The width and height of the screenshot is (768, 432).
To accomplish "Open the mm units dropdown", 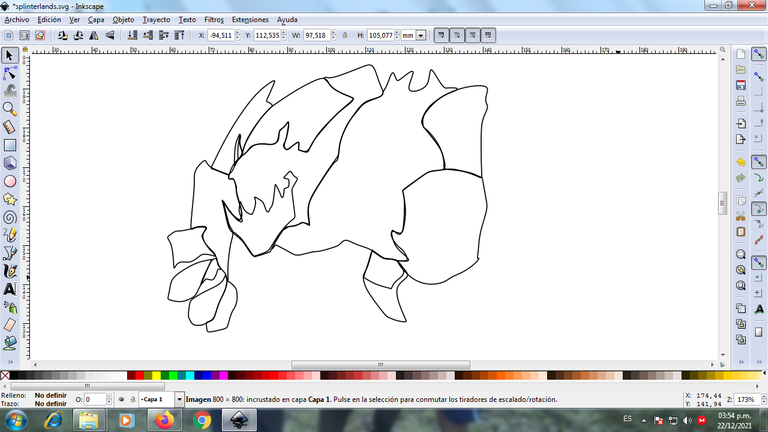I will (421, 35).
